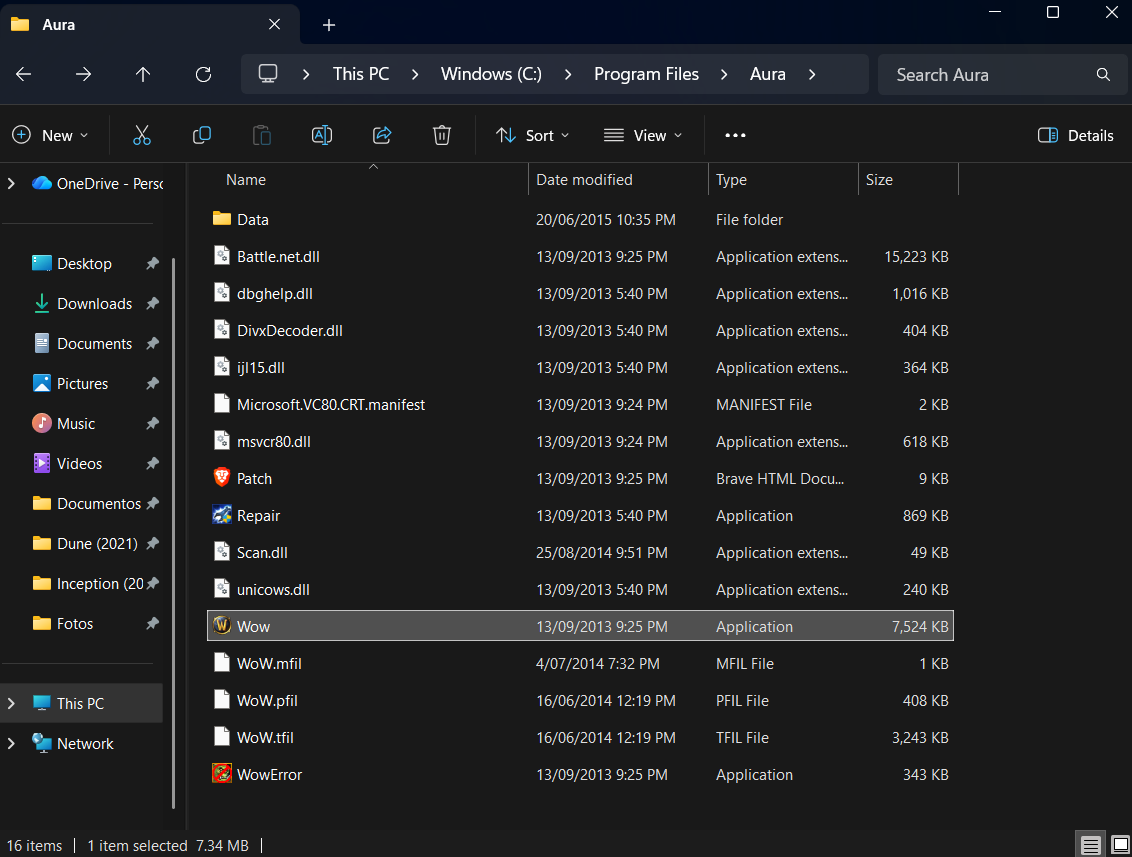Click the PC monitor icon in address bar
Viewport: 1132px width, 857px height.
point(268,74)
